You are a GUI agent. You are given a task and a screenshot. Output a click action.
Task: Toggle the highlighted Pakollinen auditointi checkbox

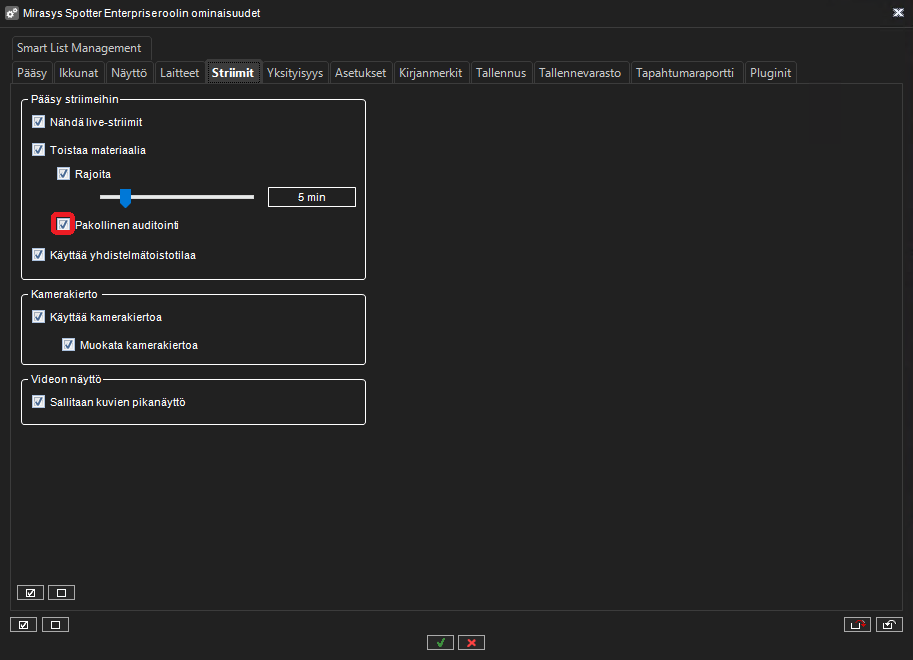63,223
